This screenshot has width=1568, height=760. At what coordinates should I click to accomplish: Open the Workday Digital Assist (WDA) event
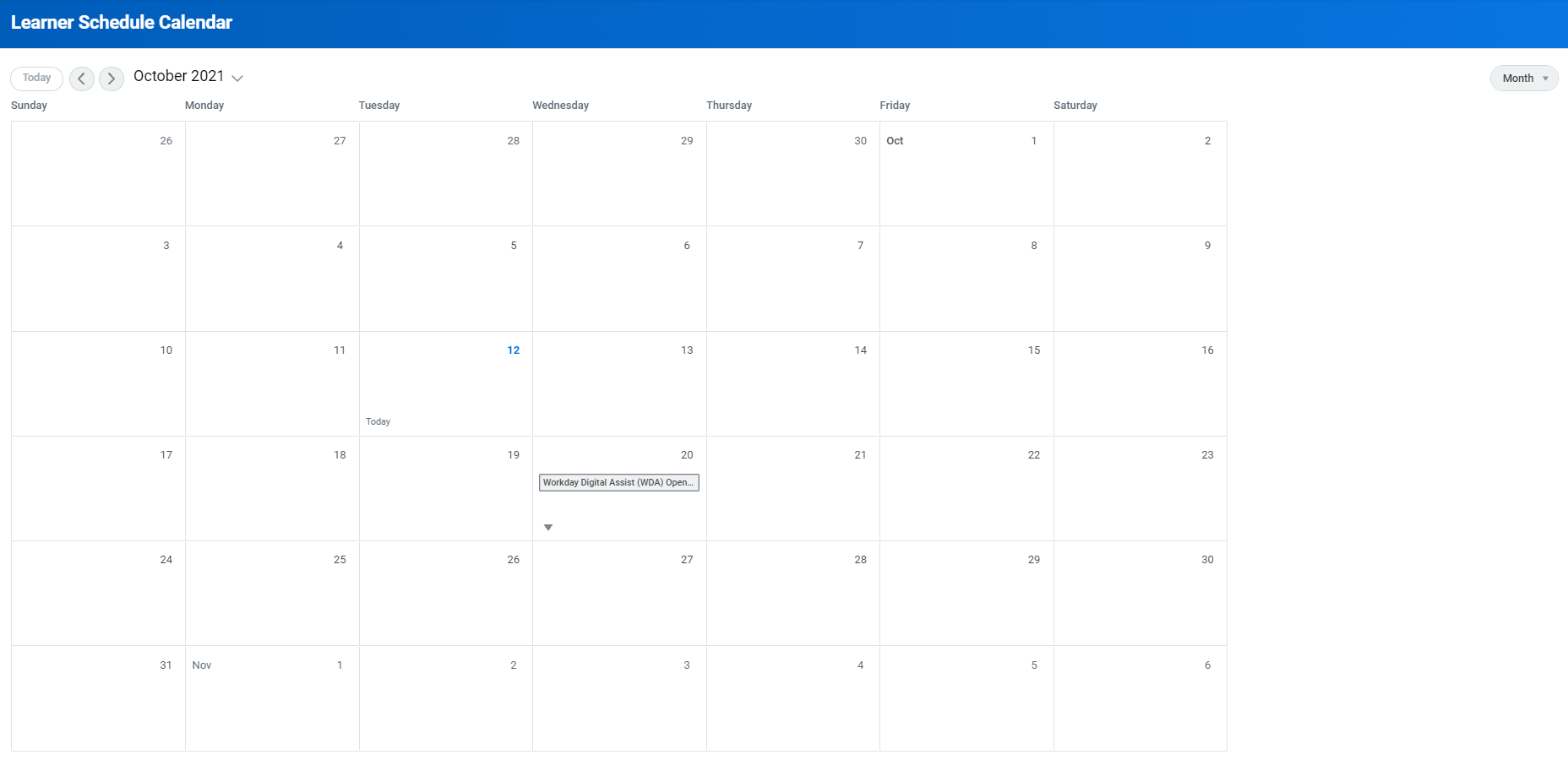619,482
